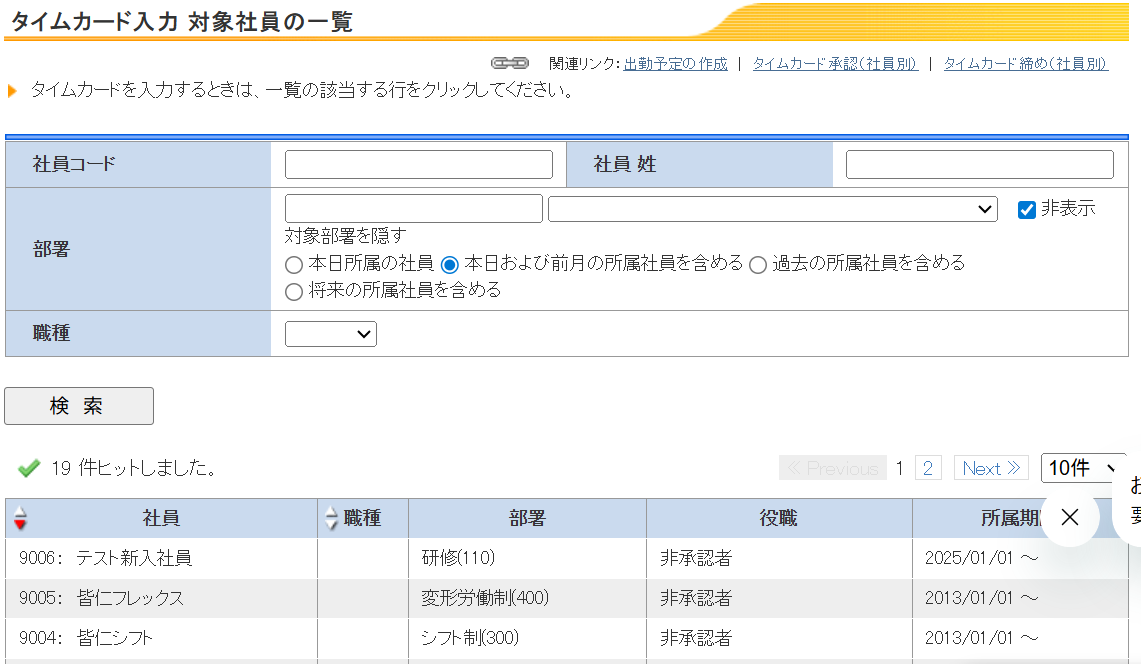Screen dimensions: 1141x664
Task: Click the sort arrows icon beside 社員 header
Action: point(20,519)
